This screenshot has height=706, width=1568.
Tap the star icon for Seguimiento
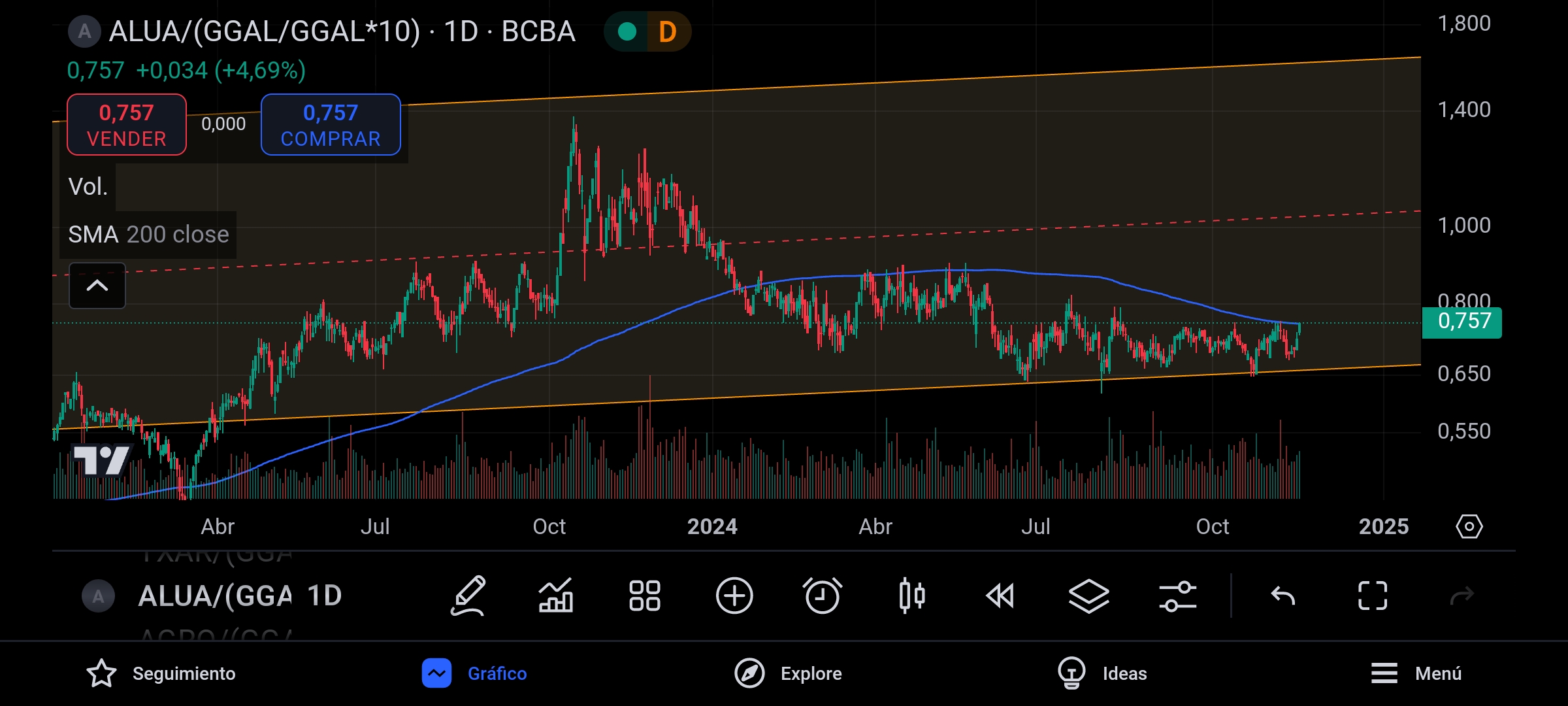pos(101,673)
